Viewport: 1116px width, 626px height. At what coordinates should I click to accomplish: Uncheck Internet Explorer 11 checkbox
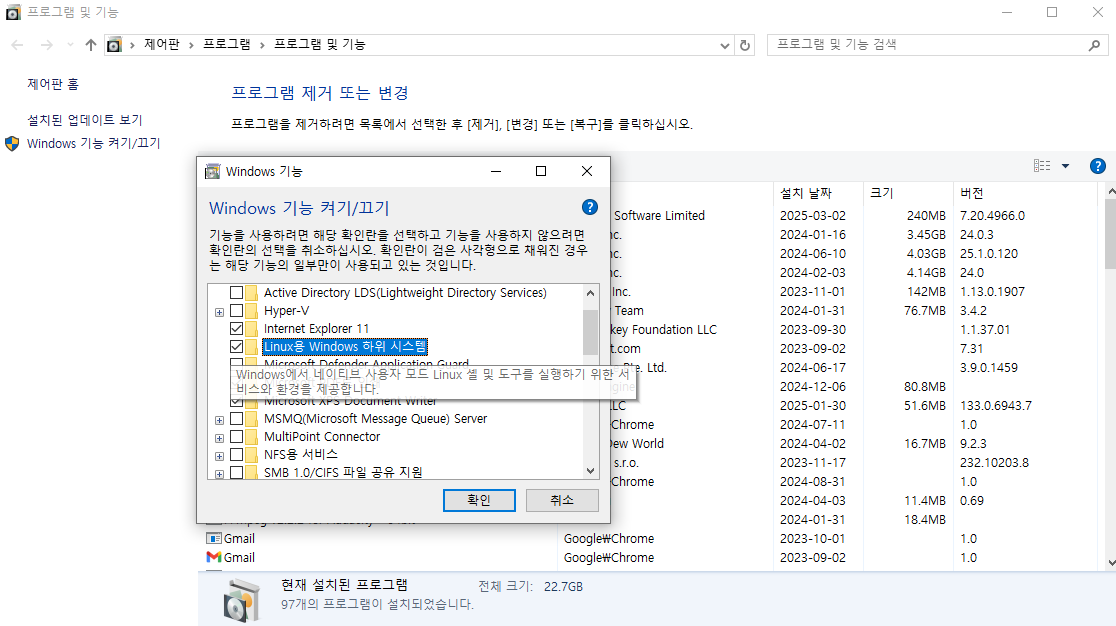coord(236,329)
